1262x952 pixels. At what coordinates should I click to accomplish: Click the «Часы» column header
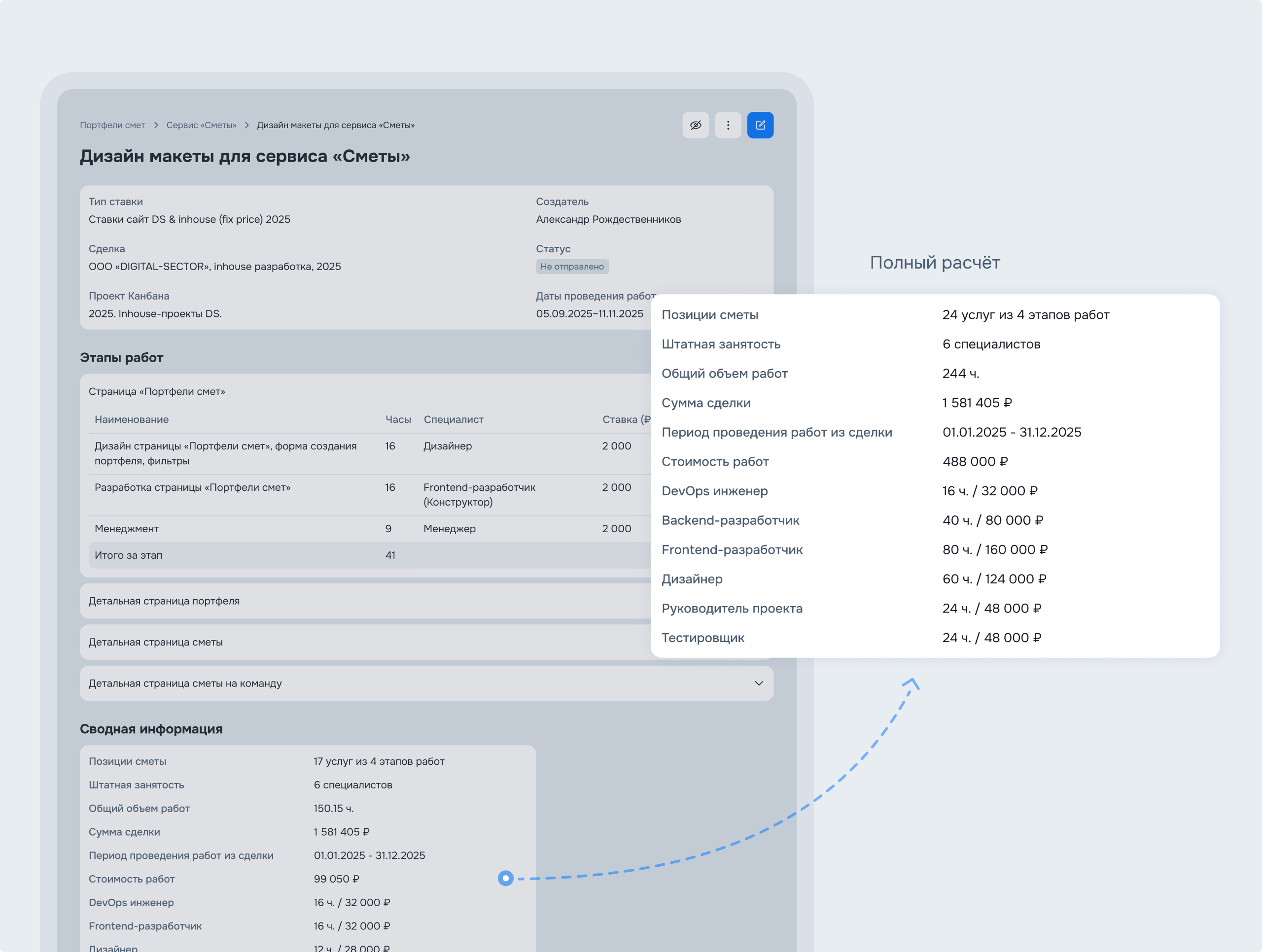(x=398, y=419)
